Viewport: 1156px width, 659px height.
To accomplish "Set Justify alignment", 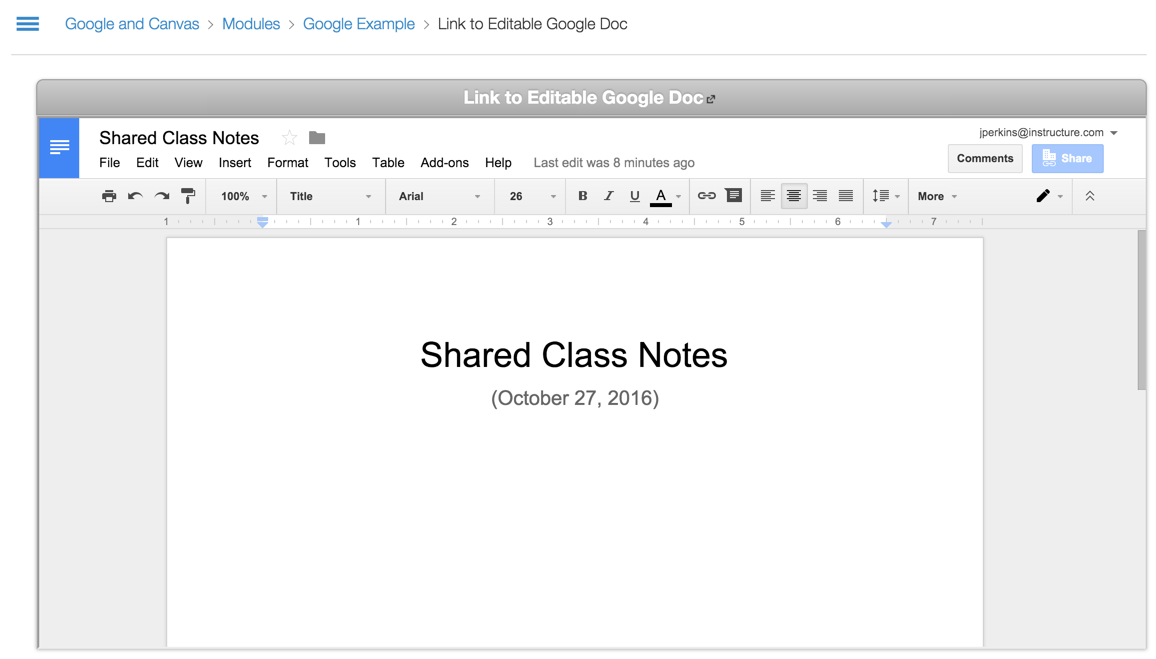I will 846,196.
